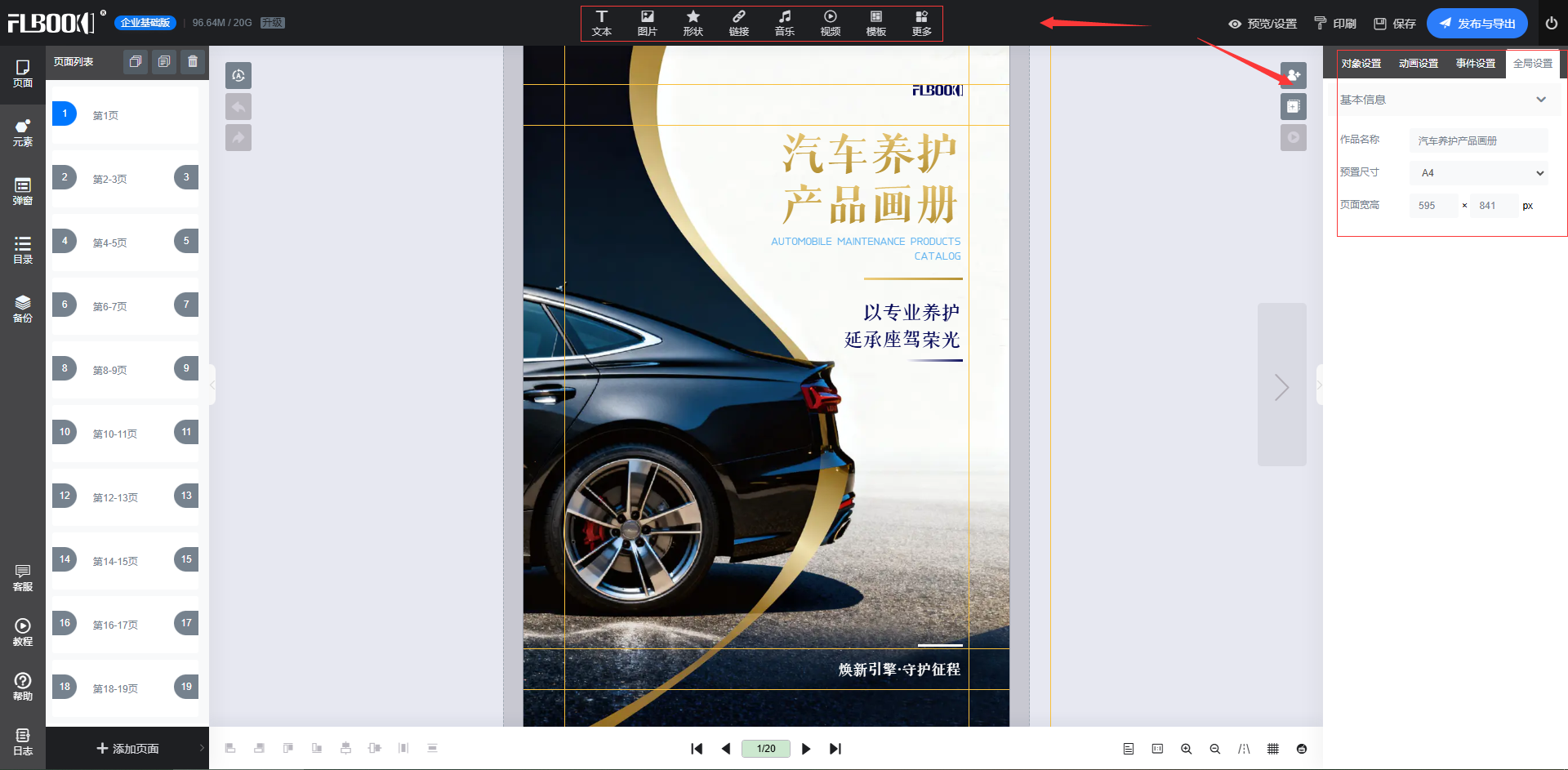1568x770 pixels.
Task: Toggle the grid display icon
Action: (1272, 749)
